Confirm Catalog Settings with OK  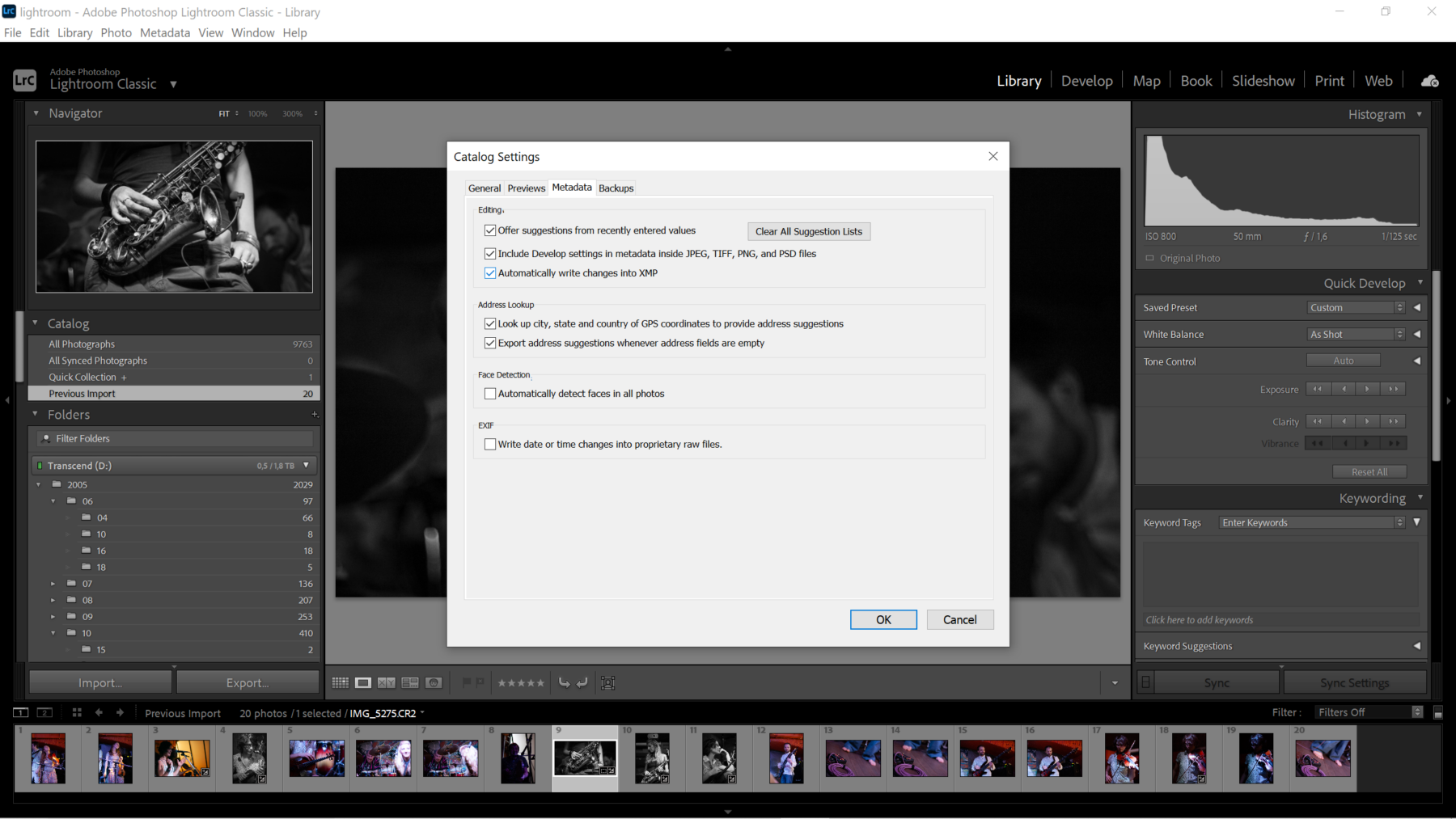[x=883, y=619]
